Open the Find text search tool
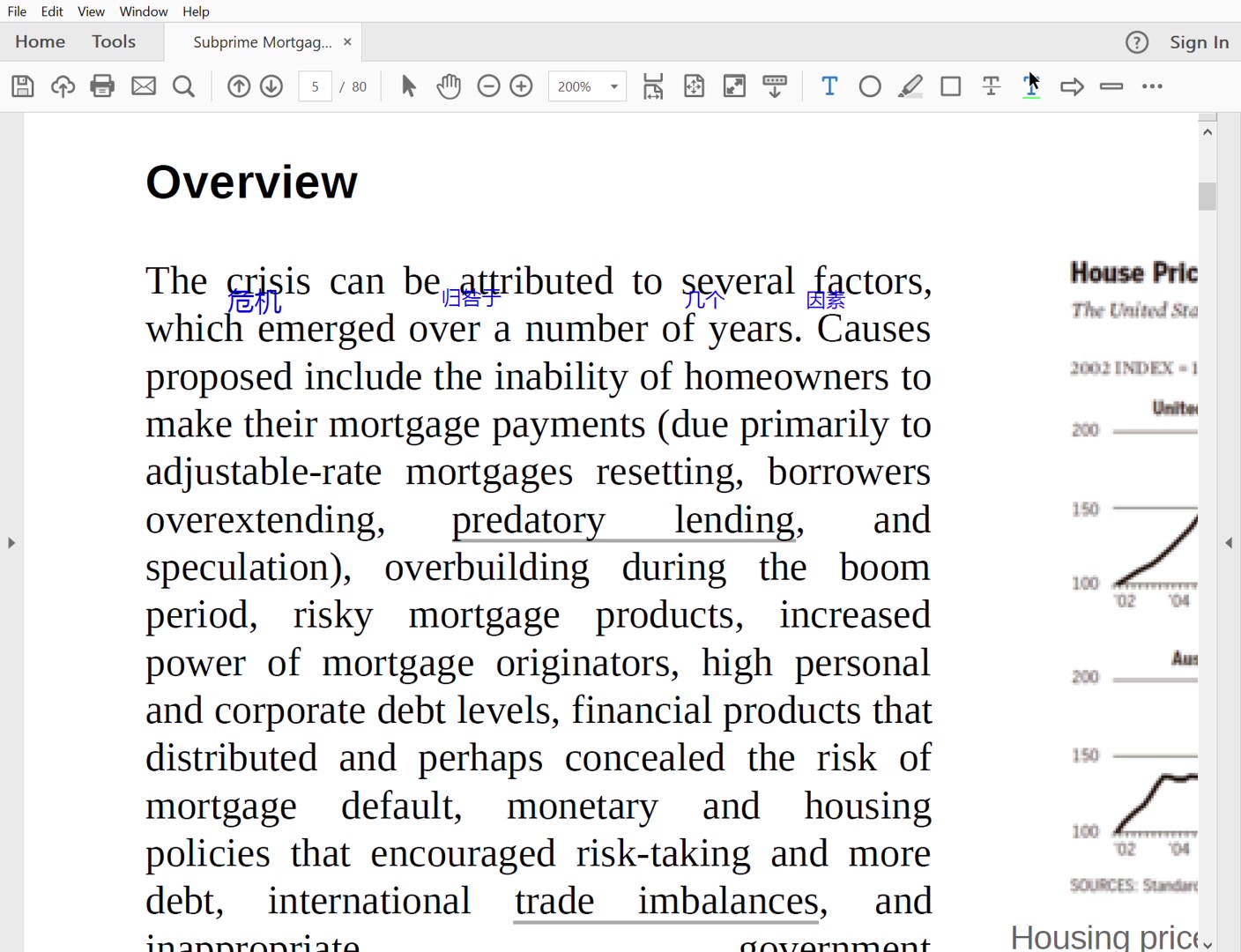The height and width of the screenshot is (952, 1241). point(183,86)
